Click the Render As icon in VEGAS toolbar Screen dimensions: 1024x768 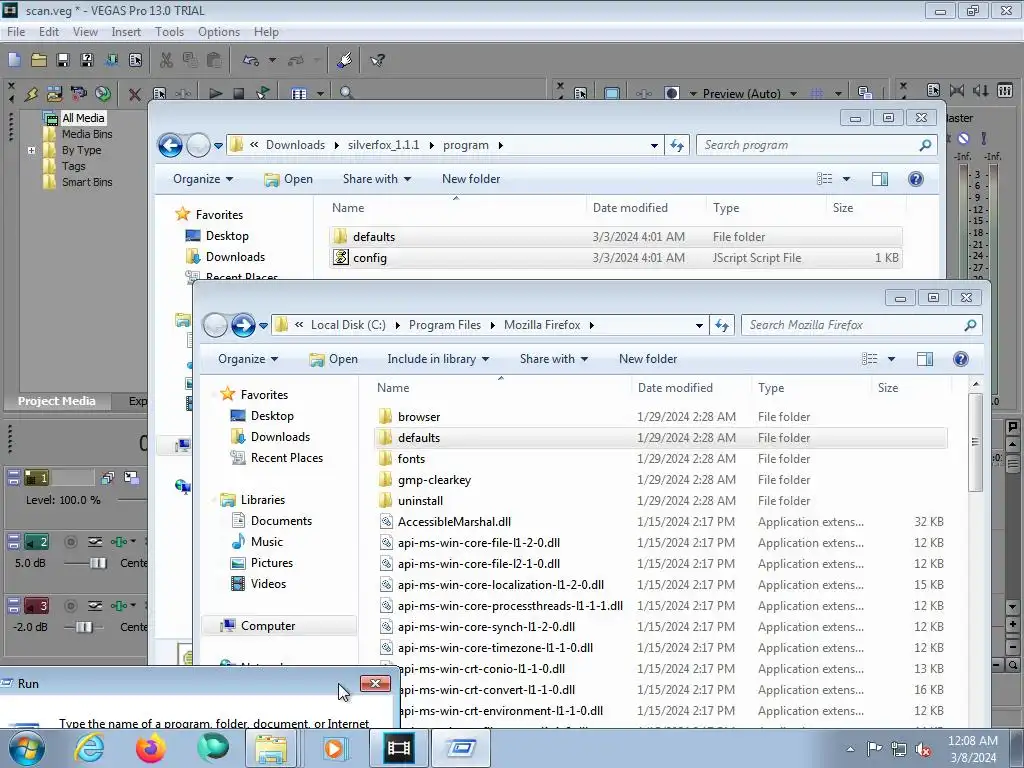click(111, 60)
